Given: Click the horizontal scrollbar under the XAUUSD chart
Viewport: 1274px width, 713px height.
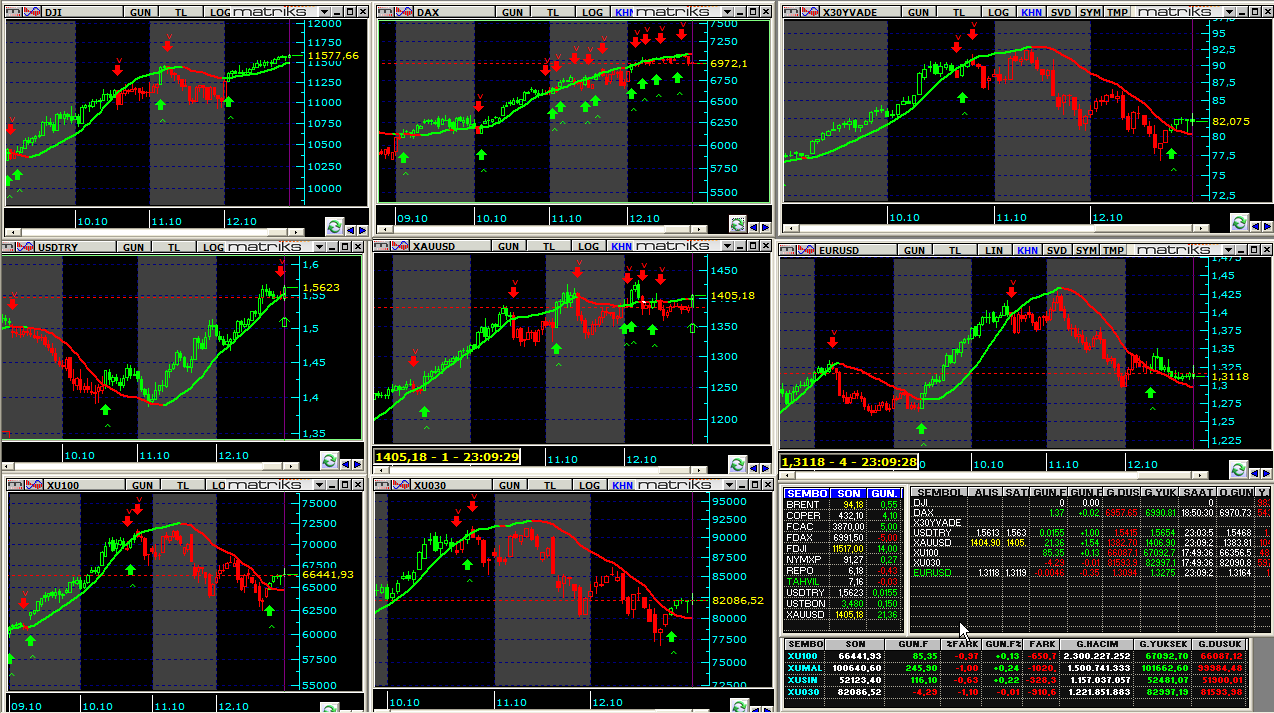Looking at the screenshot, I should 550,470.
